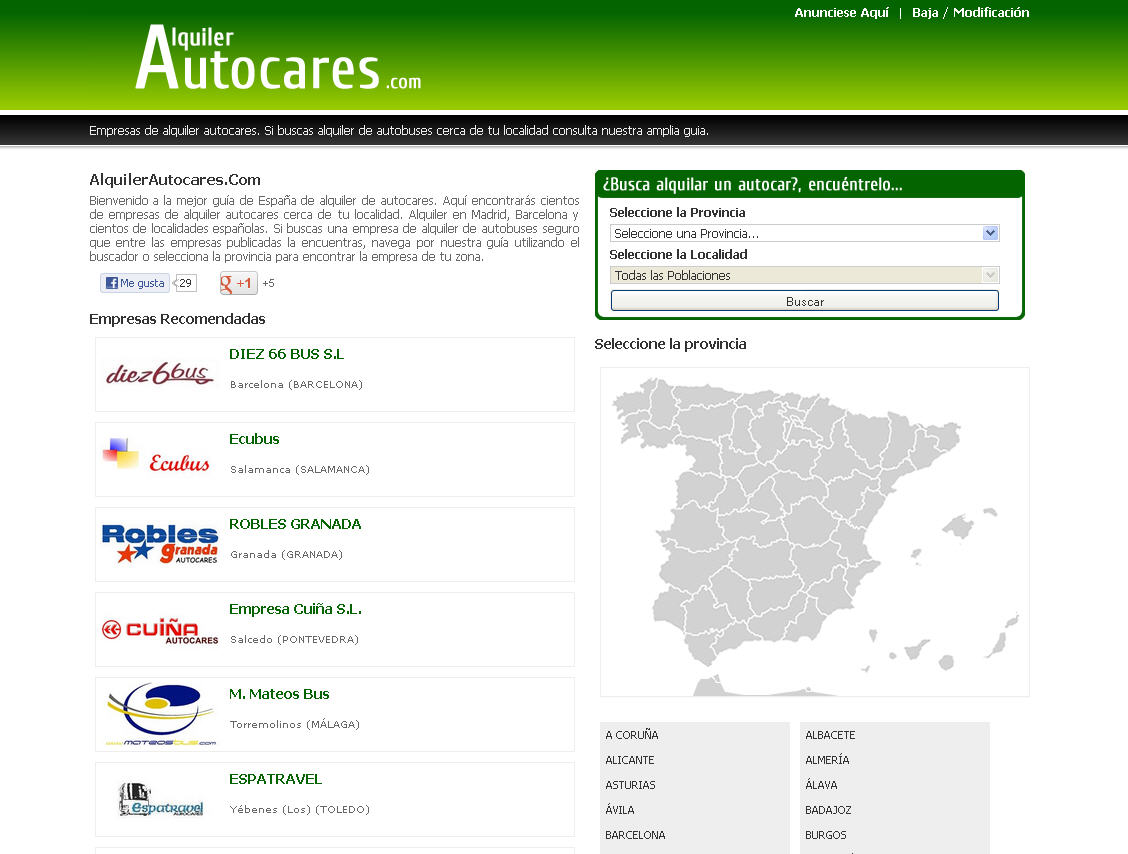Viewport: 1128px width, 854px height.
Task: Click the Salcedo (PONTEVEDRA) location text
Action: (x=294, y=639)
